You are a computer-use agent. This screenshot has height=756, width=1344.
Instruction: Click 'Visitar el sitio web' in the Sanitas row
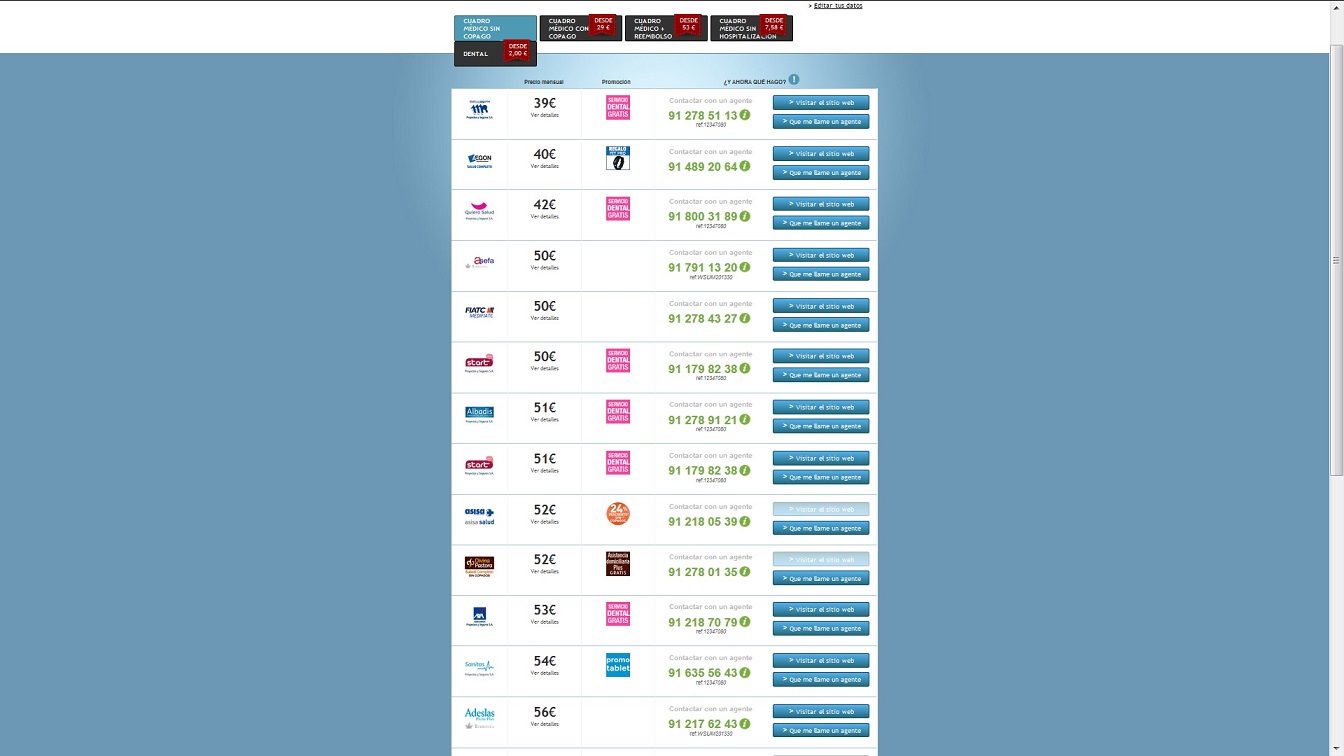[x=821, y=660]
